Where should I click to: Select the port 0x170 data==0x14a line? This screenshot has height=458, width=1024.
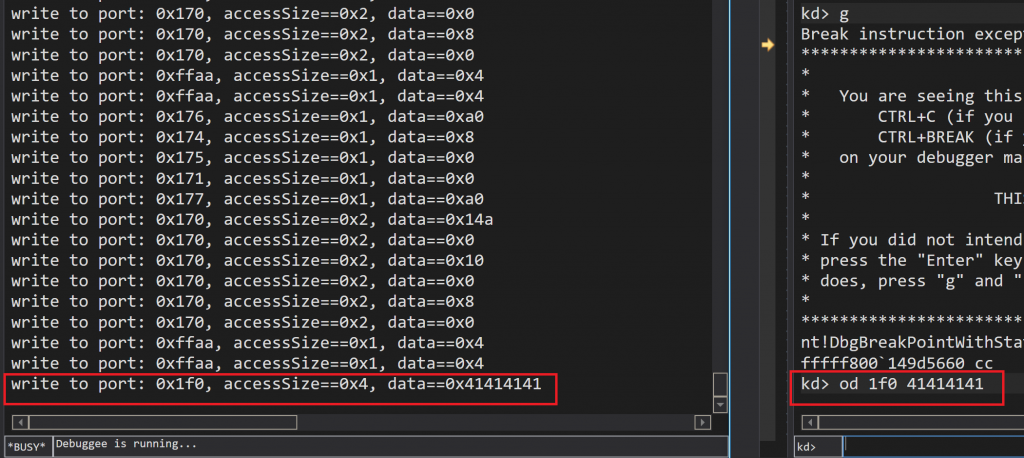252,220
